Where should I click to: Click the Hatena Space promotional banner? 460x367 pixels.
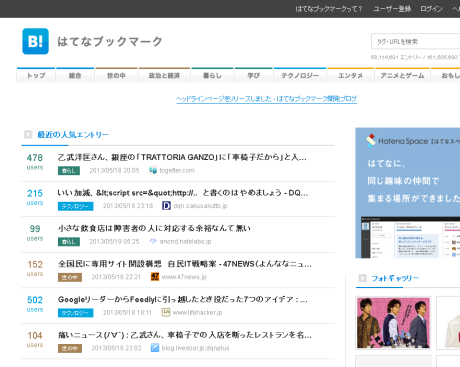point(408,193)
